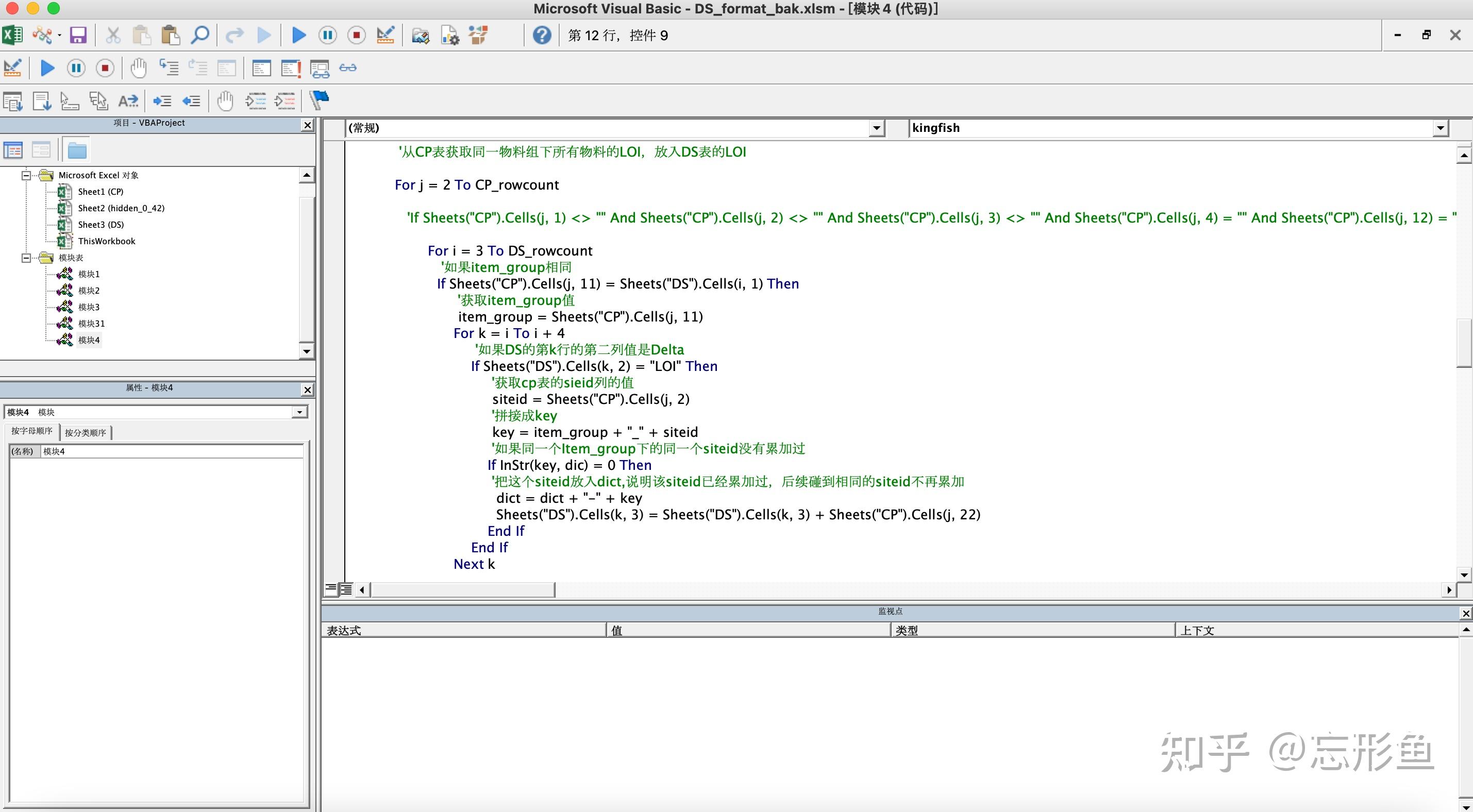Open the Help question mark icon
1473x812 pixels.
[x=542, y=36]
